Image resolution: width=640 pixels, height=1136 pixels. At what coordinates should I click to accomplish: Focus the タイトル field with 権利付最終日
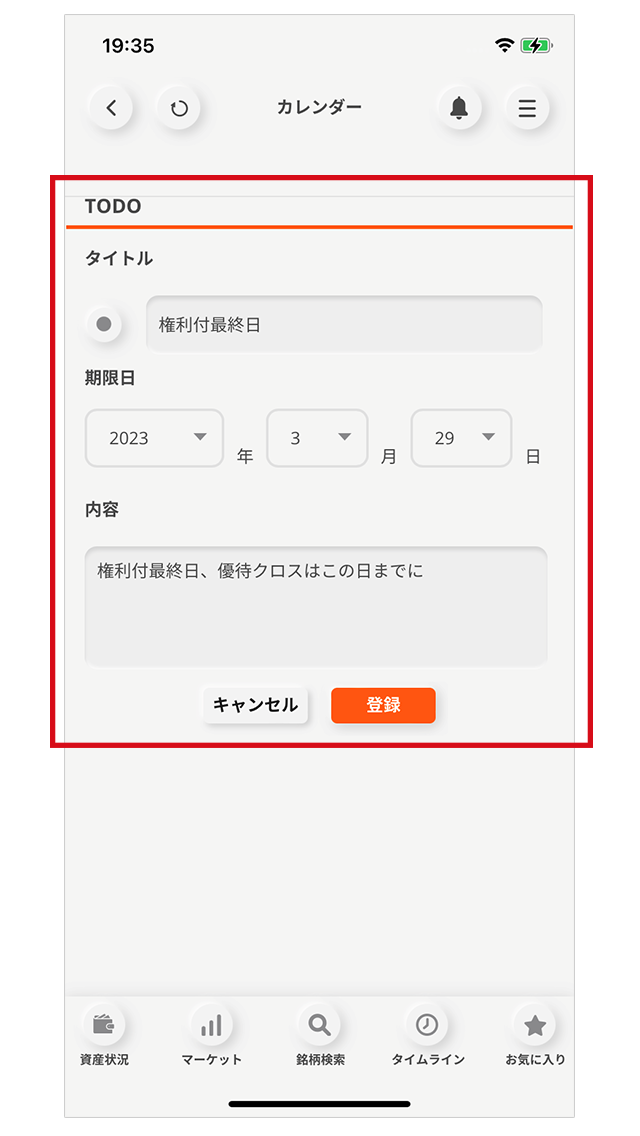tap(344, 324)
